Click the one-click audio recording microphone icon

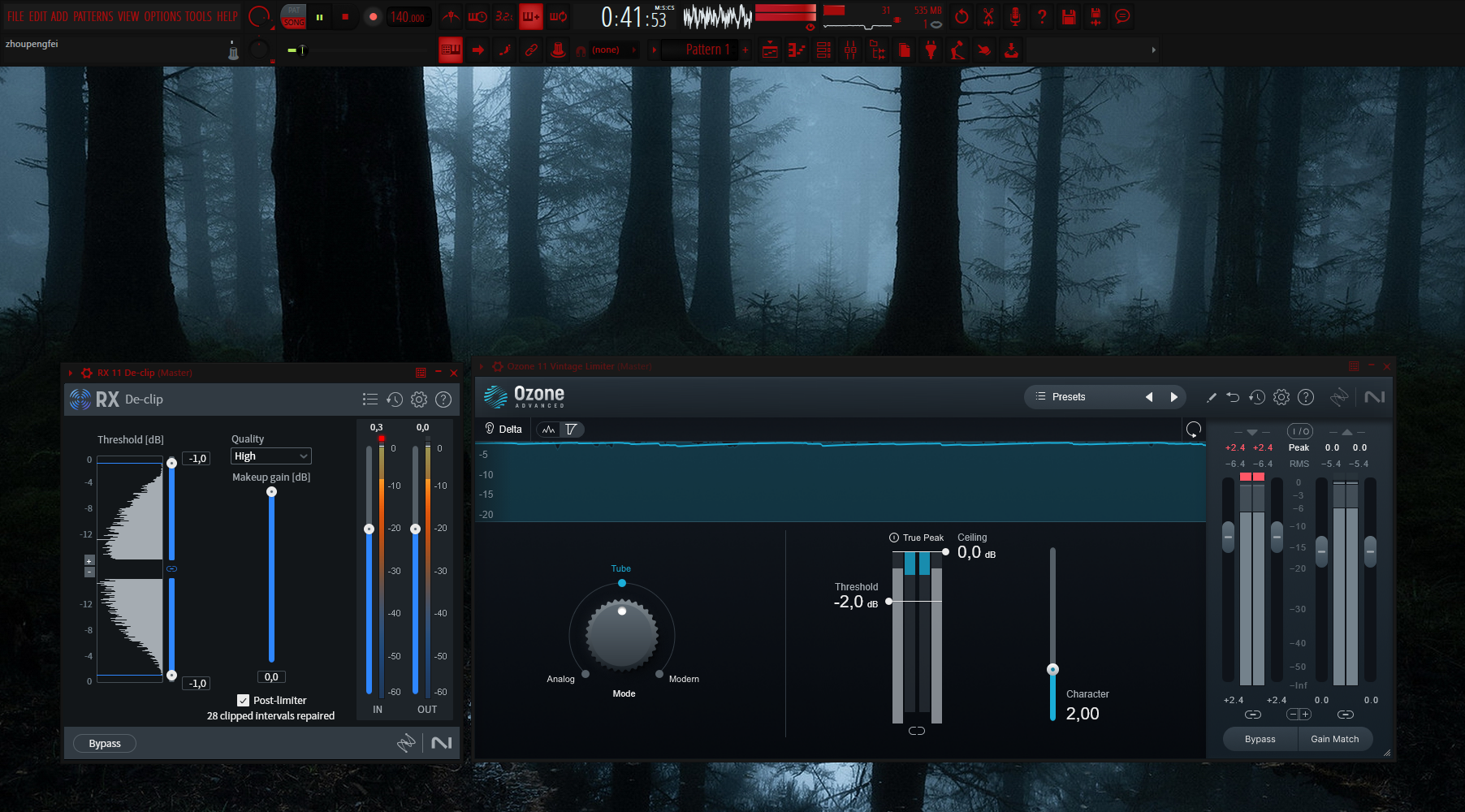coord(1015,16)
